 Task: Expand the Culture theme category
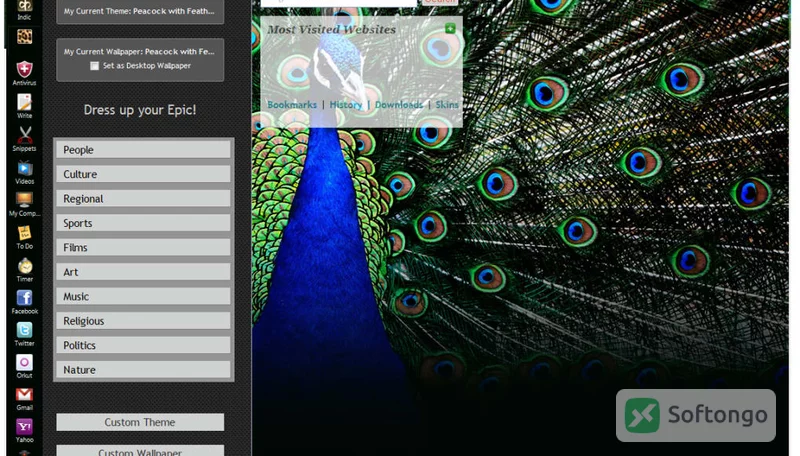pos(143,174)
